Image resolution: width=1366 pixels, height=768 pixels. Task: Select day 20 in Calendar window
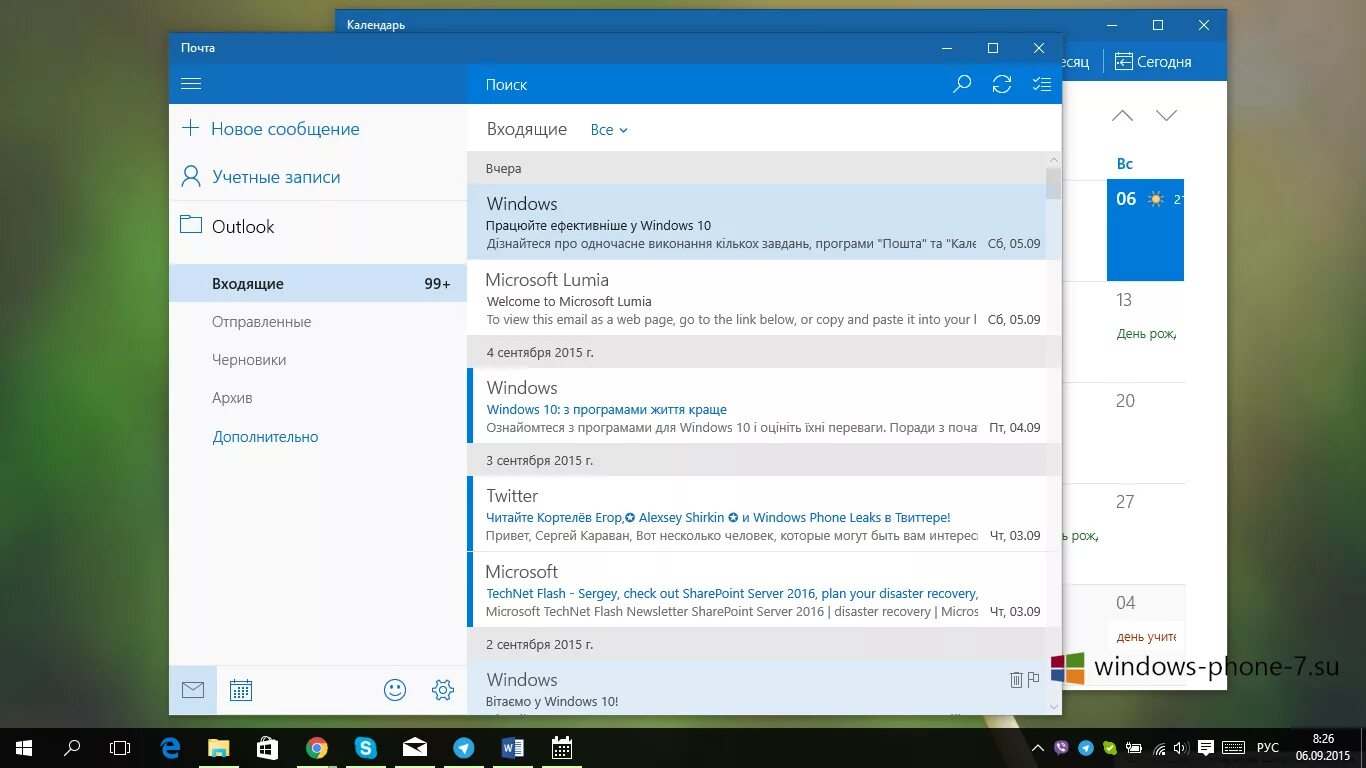(1145, 432)
